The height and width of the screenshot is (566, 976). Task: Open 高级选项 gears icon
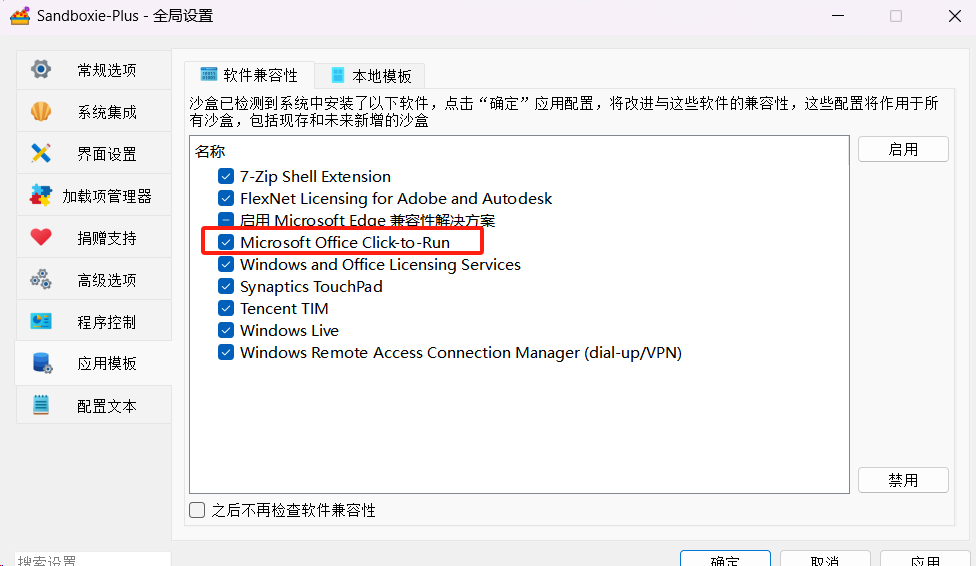41,280
